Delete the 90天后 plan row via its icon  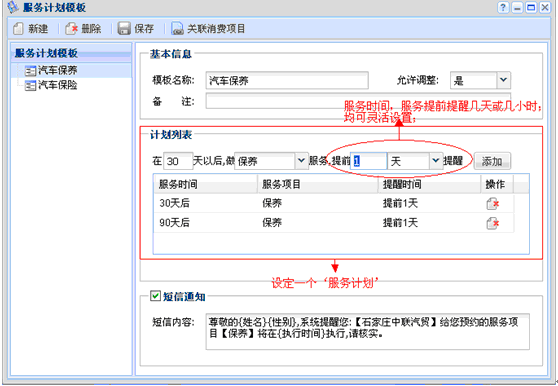[x=493, y=223]
